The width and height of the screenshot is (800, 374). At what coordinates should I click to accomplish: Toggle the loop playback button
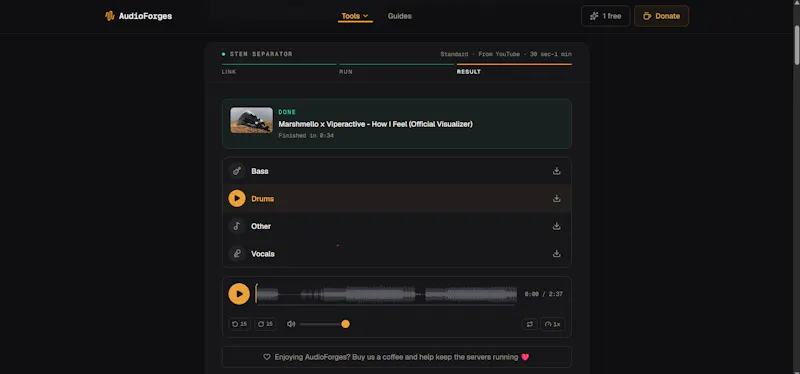pos(530,324)
